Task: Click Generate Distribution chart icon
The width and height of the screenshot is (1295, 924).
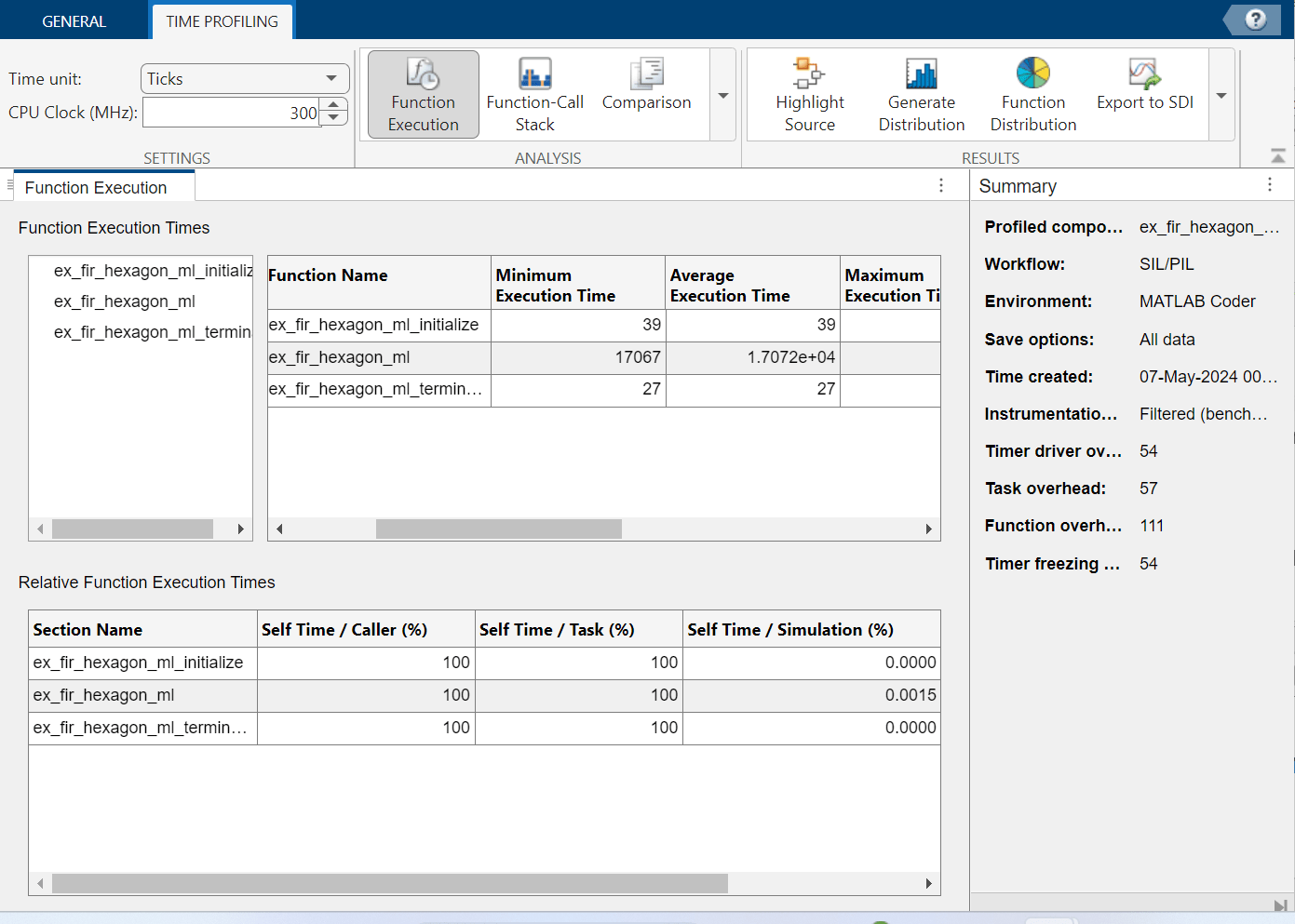Action: (x=921, y=74)
